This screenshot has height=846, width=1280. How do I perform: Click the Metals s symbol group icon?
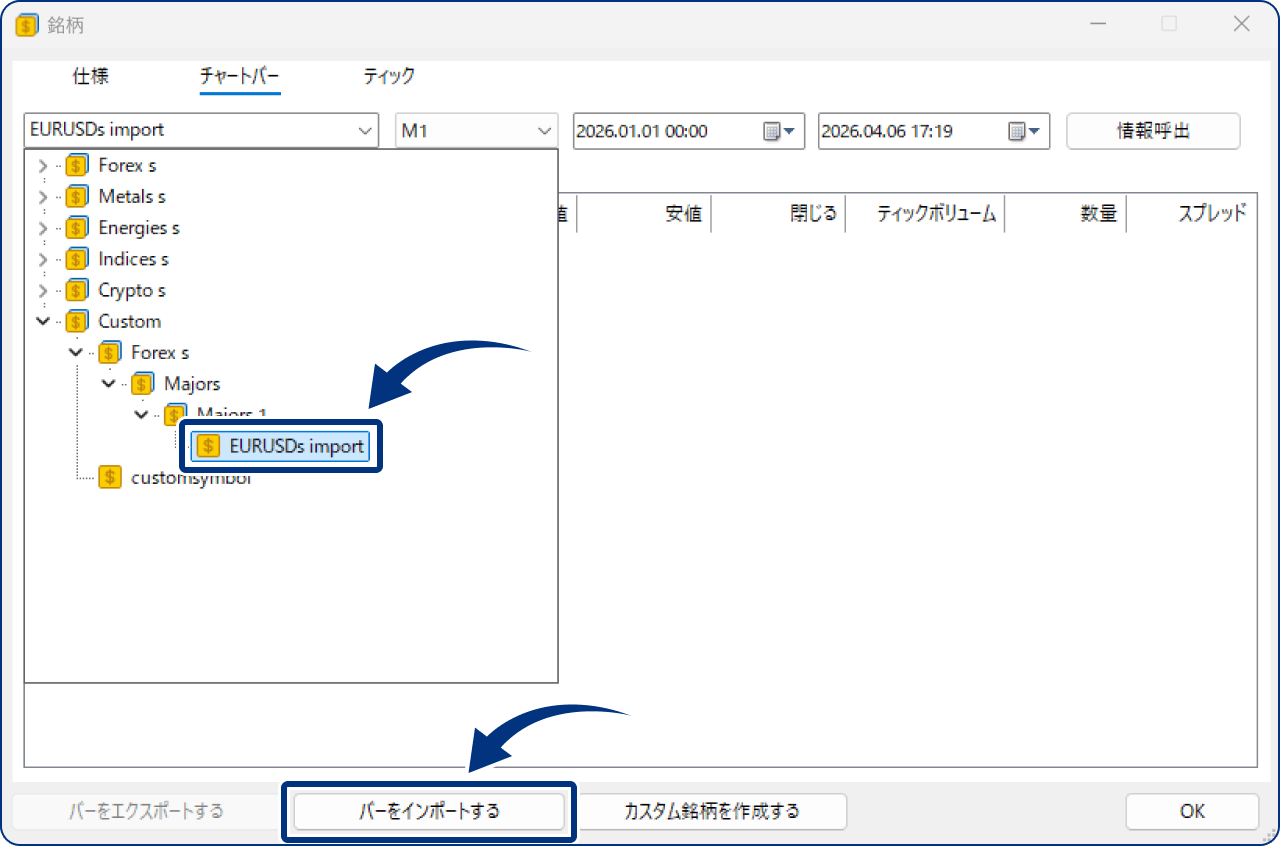[x=77, y=197]
